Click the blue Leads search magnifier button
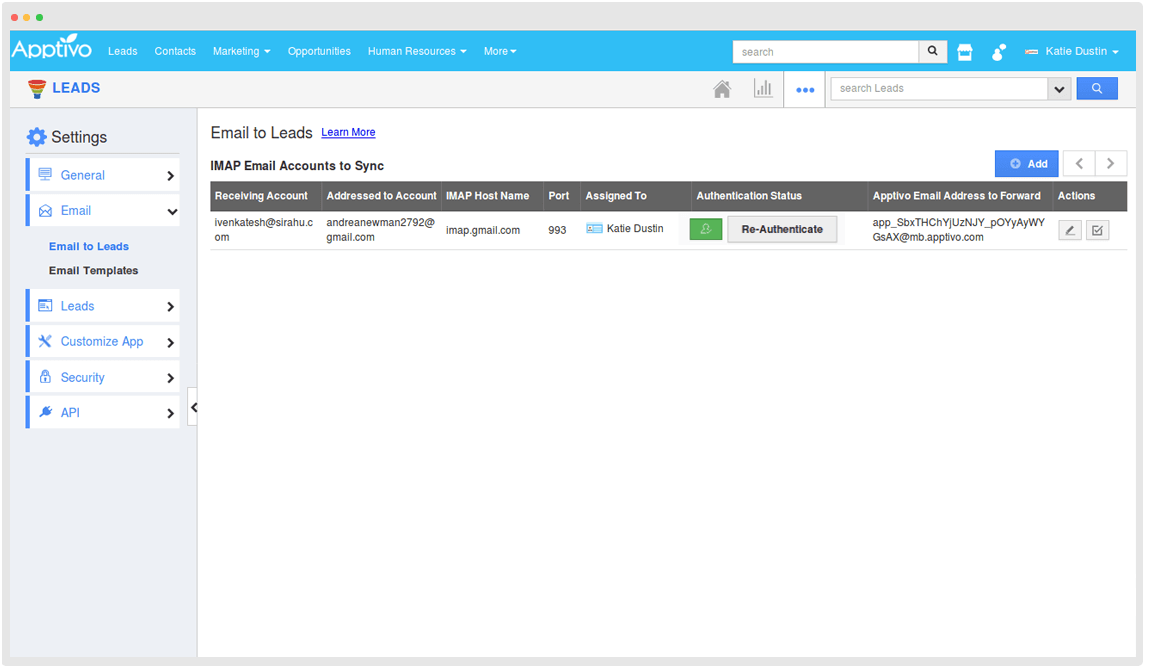The image size is (1150, 670). pyautogui.click(x=1097, y=89)
